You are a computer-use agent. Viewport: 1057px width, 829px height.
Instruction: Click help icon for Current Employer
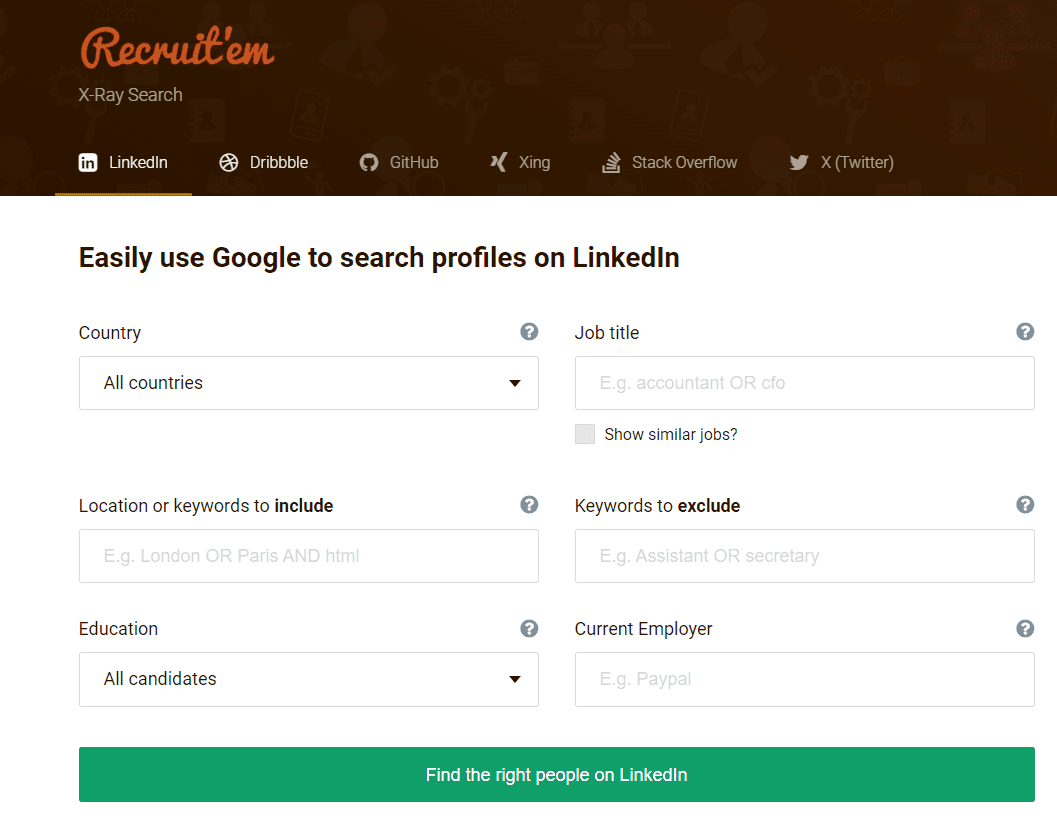click(1025, 628)
